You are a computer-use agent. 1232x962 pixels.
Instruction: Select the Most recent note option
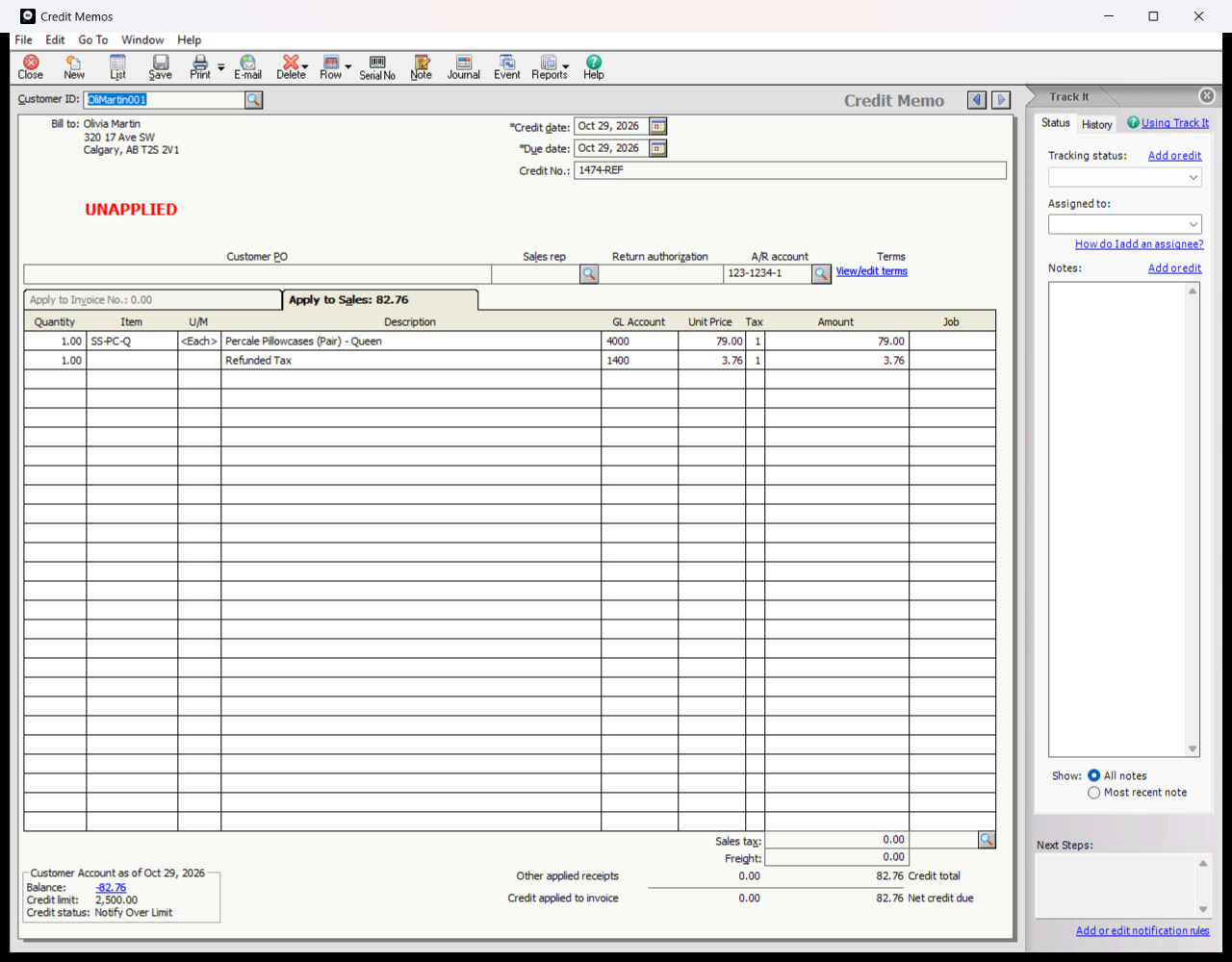pyautogui.click(x=1094, y=793)
